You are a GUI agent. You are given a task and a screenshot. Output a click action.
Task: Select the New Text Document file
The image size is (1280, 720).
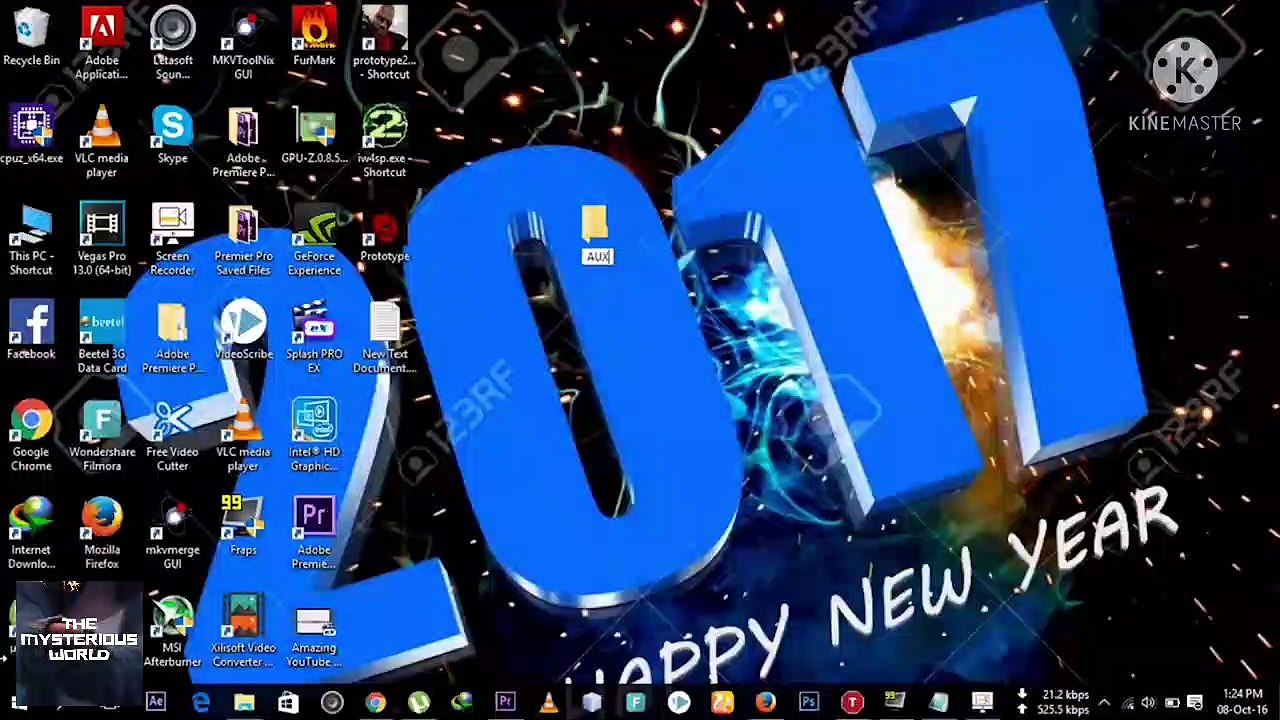385,338
